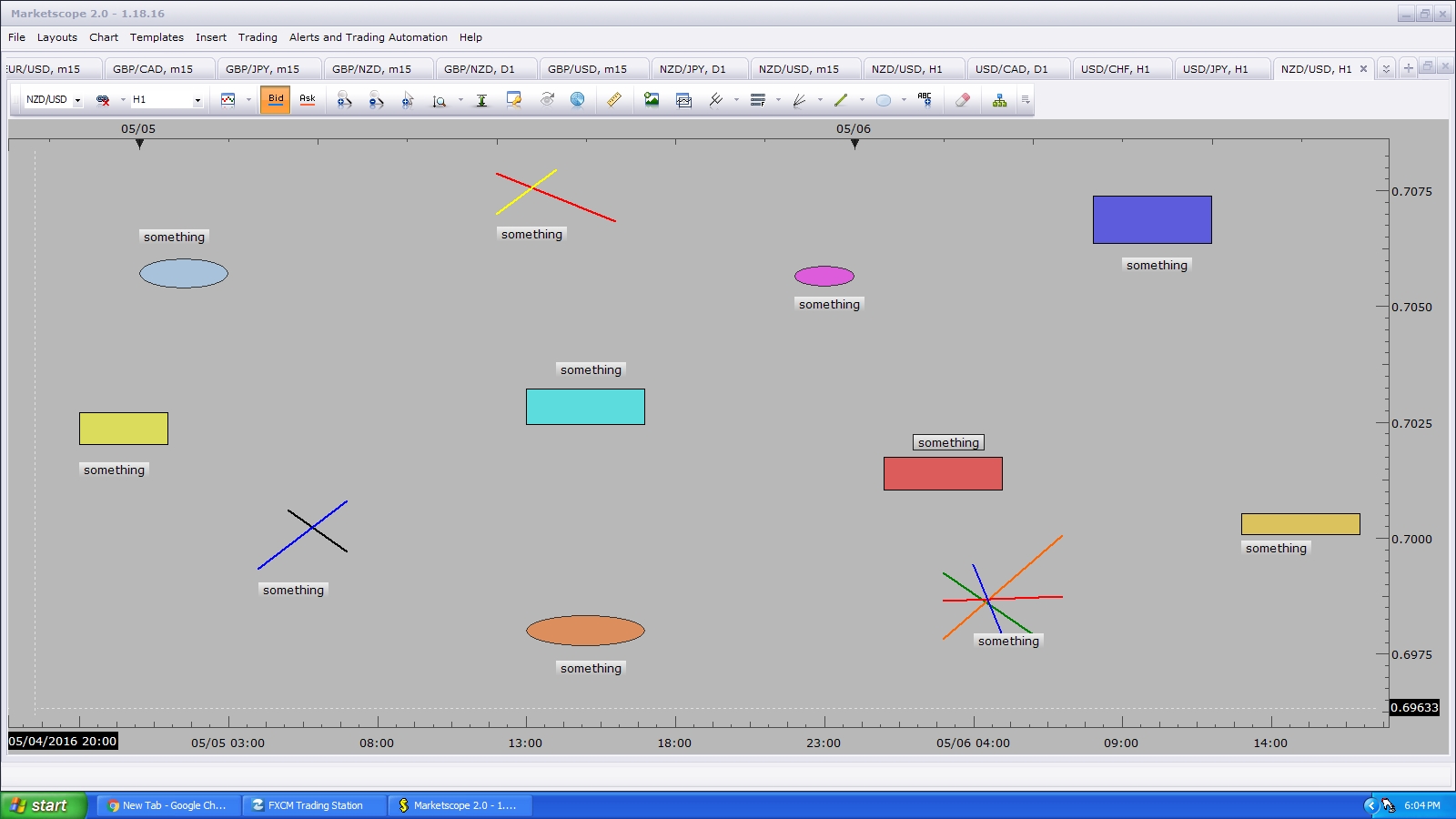Switch to the GBP/JPY, m15 tab

pos(262,69)
